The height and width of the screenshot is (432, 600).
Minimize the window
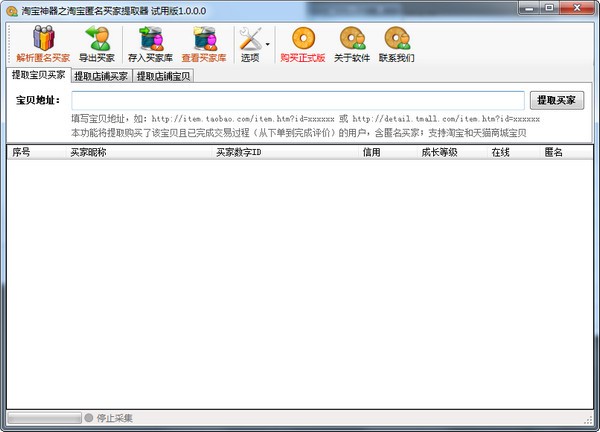pyautogui.click(x=530, y=8)
